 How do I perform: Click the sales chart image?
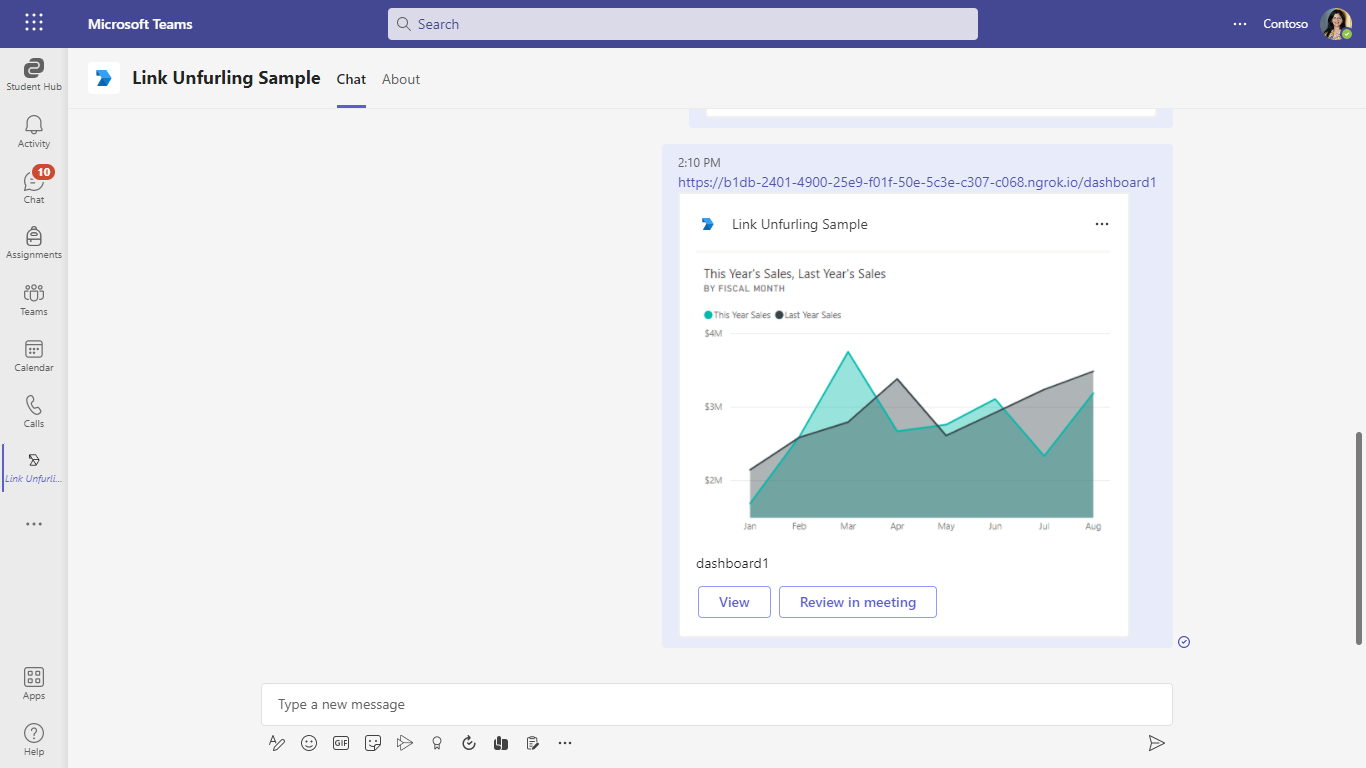904,398
